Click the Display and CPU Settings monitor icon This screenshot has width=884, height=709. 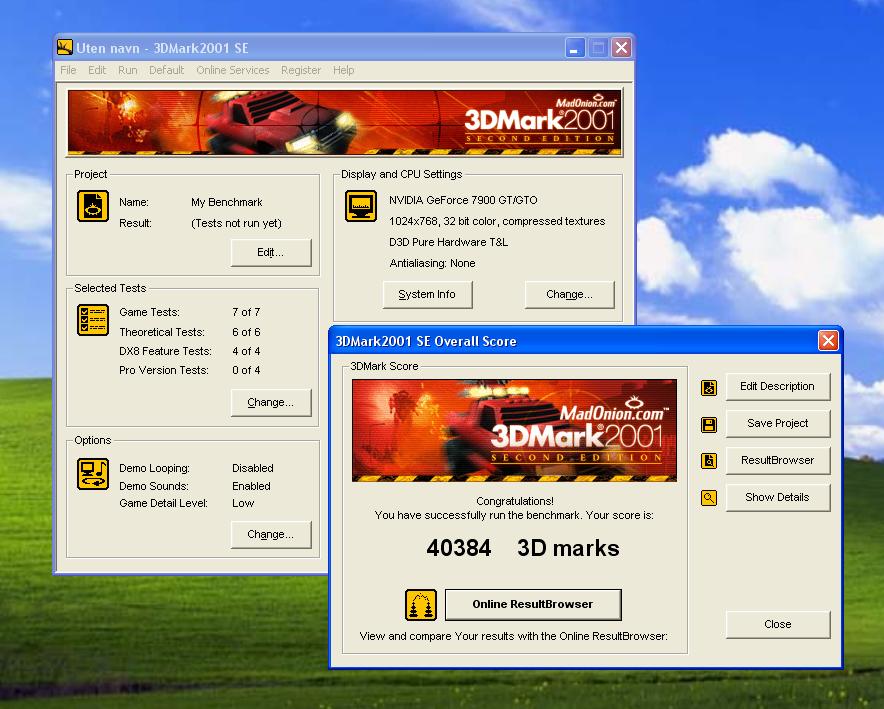361,206
